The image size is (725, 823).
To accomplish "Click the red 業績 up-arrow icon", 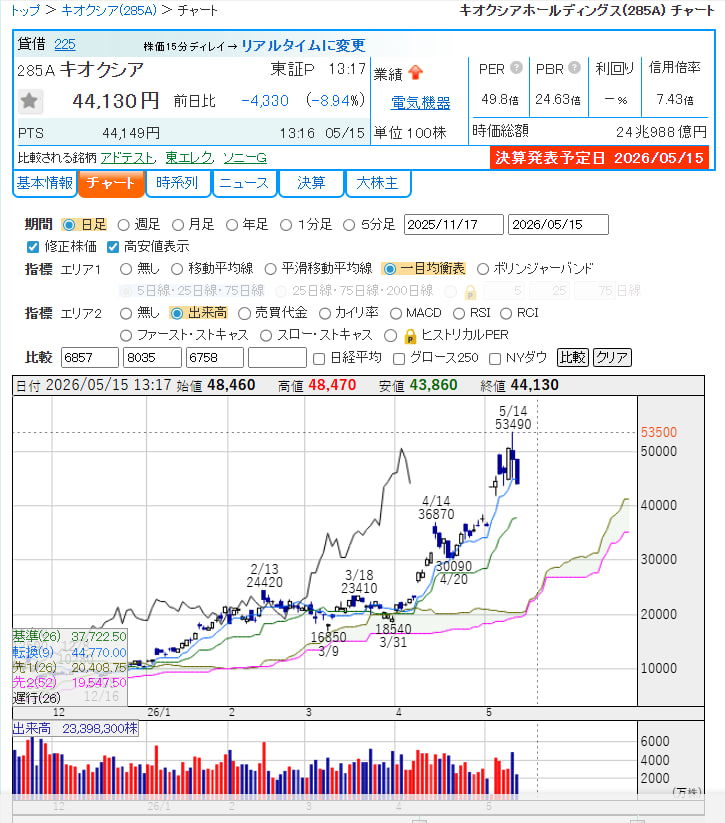I will [x=415, y=72].
